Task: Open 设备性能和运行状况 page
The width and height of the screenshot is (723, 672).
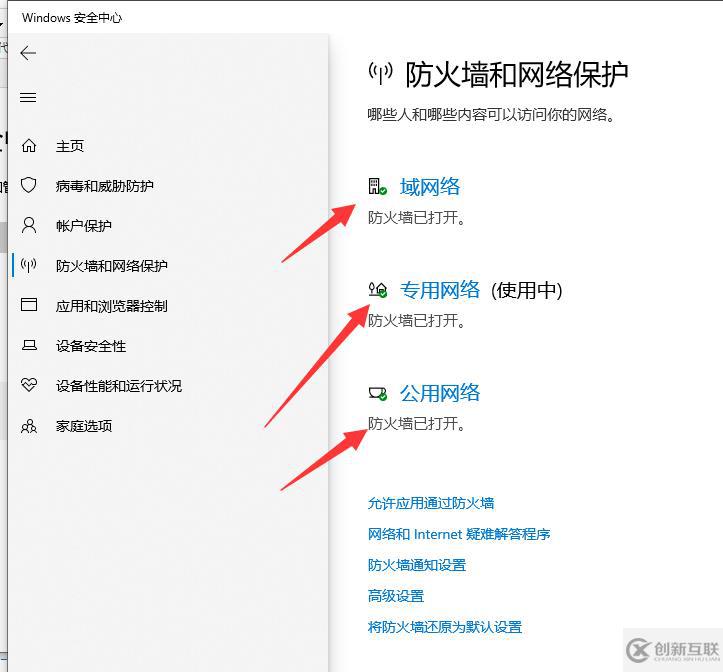Action: click(119, 386)
